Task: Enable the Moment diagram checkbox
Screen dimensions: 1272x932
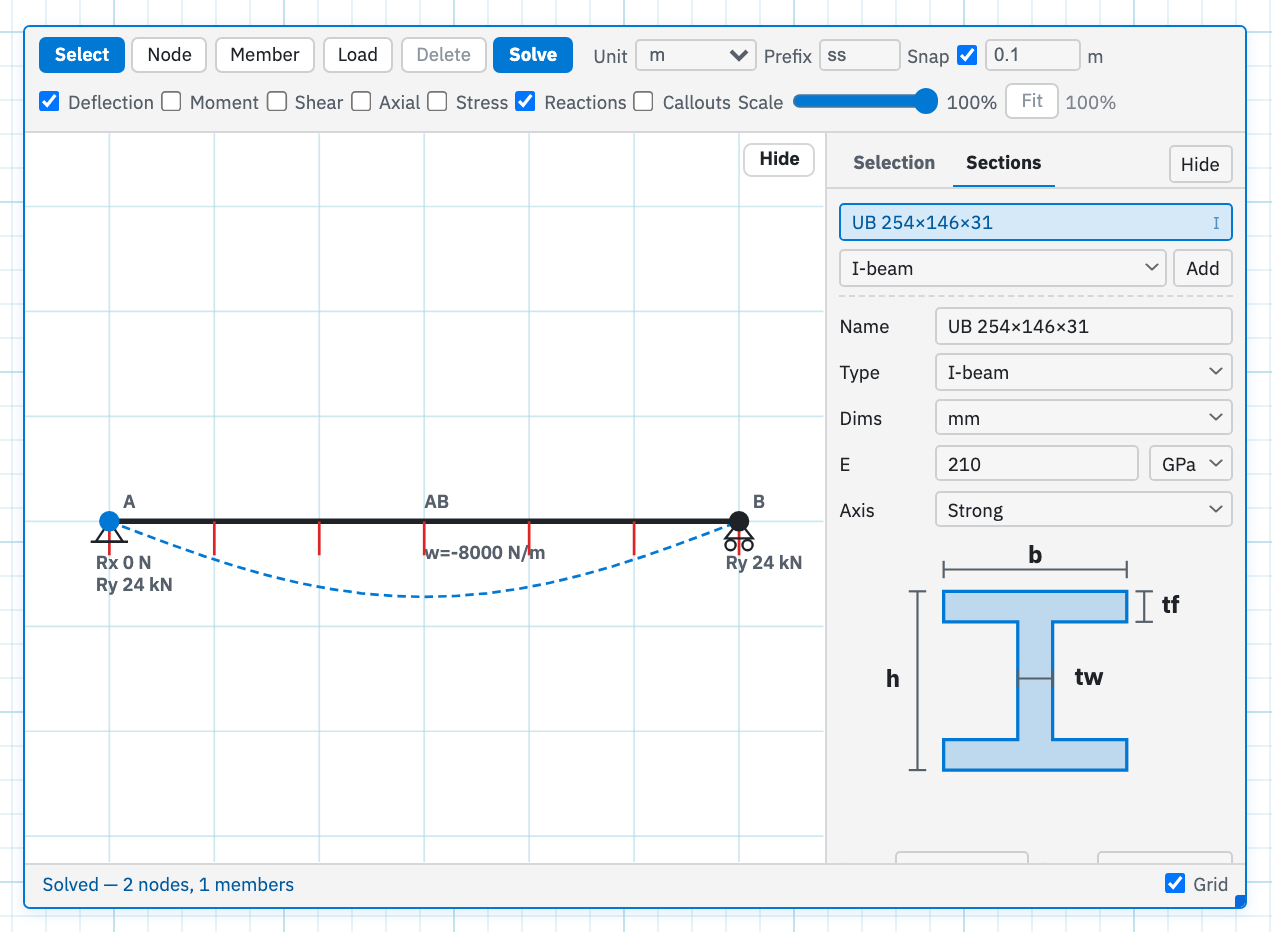Action: [x=172, y=101]
